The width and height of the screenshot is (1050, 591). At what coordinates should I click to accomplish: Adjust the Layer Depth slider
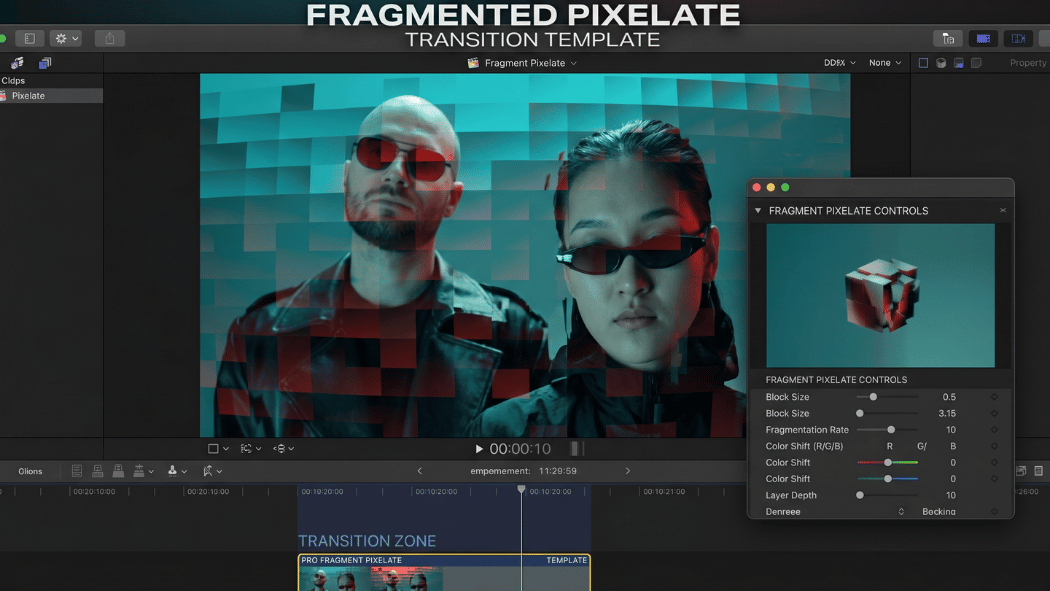tap(887, 495)
